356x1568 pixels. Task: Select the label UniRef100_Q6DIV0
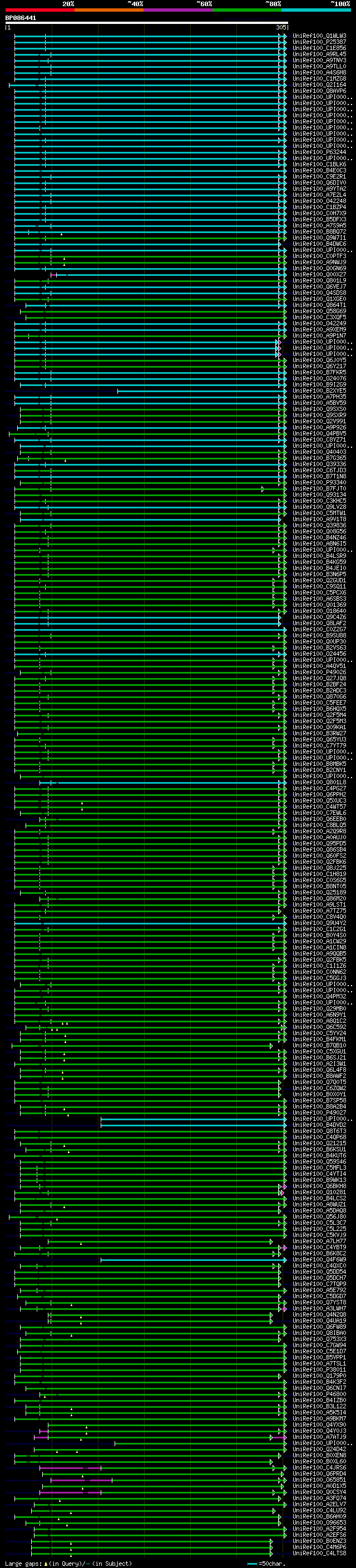(319, 182)
